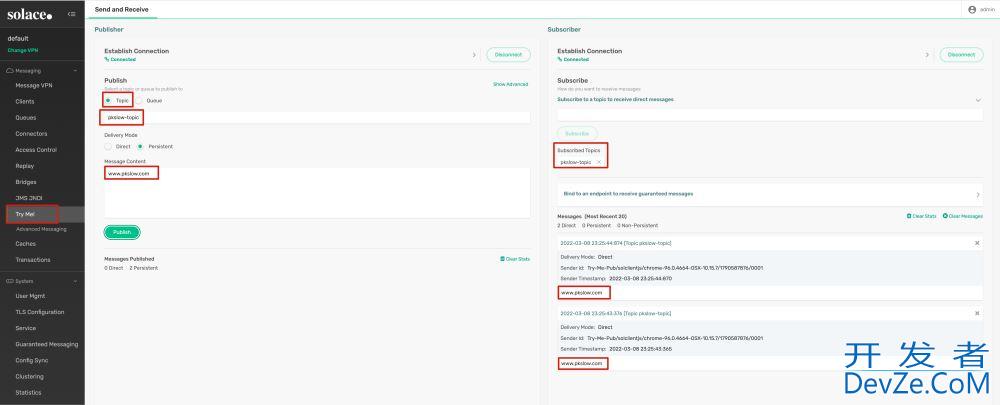Image resolution: width=1000 pixels, height=405 pixels.
Task: Select the Queue radio button
Action: pos(140,100)
